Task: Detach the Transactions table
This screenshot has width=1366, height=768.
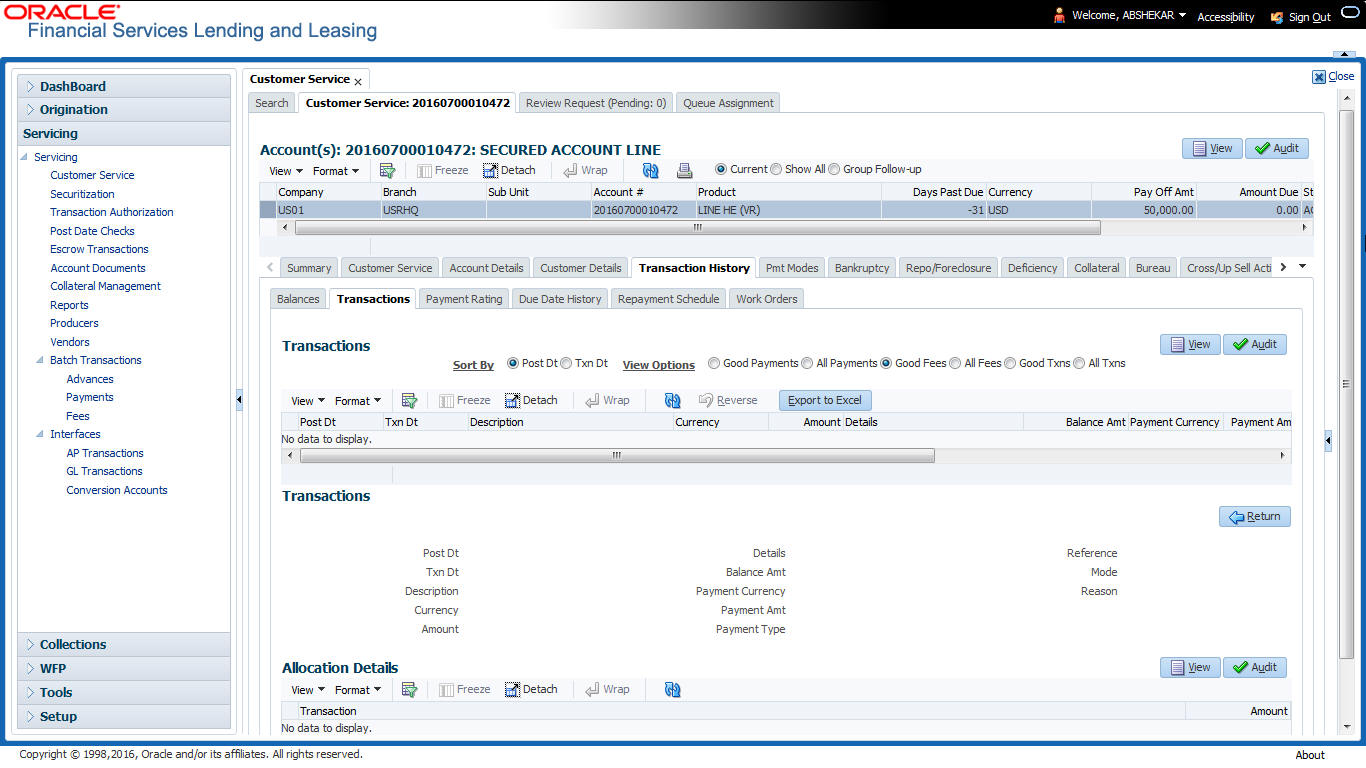Action: tap(531, 400)
